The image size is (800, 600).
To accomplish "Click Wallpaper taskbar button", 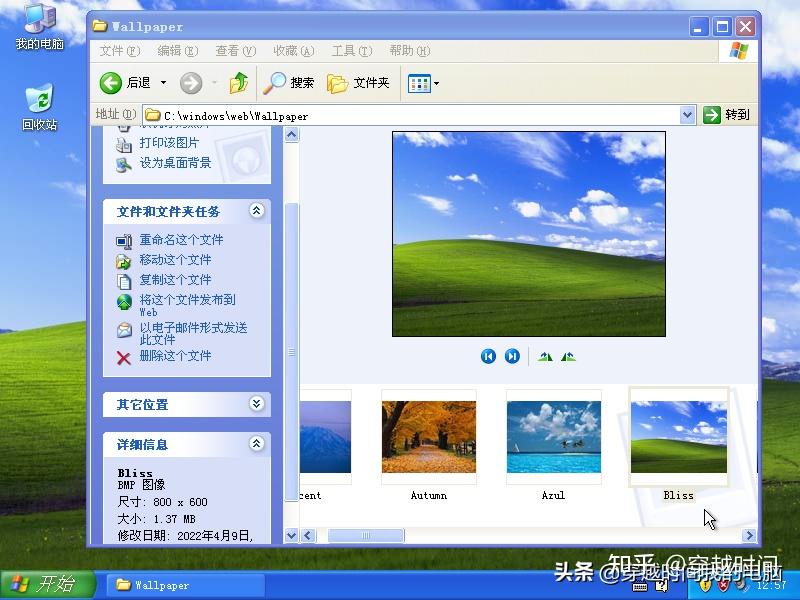I will pos(185,585).
